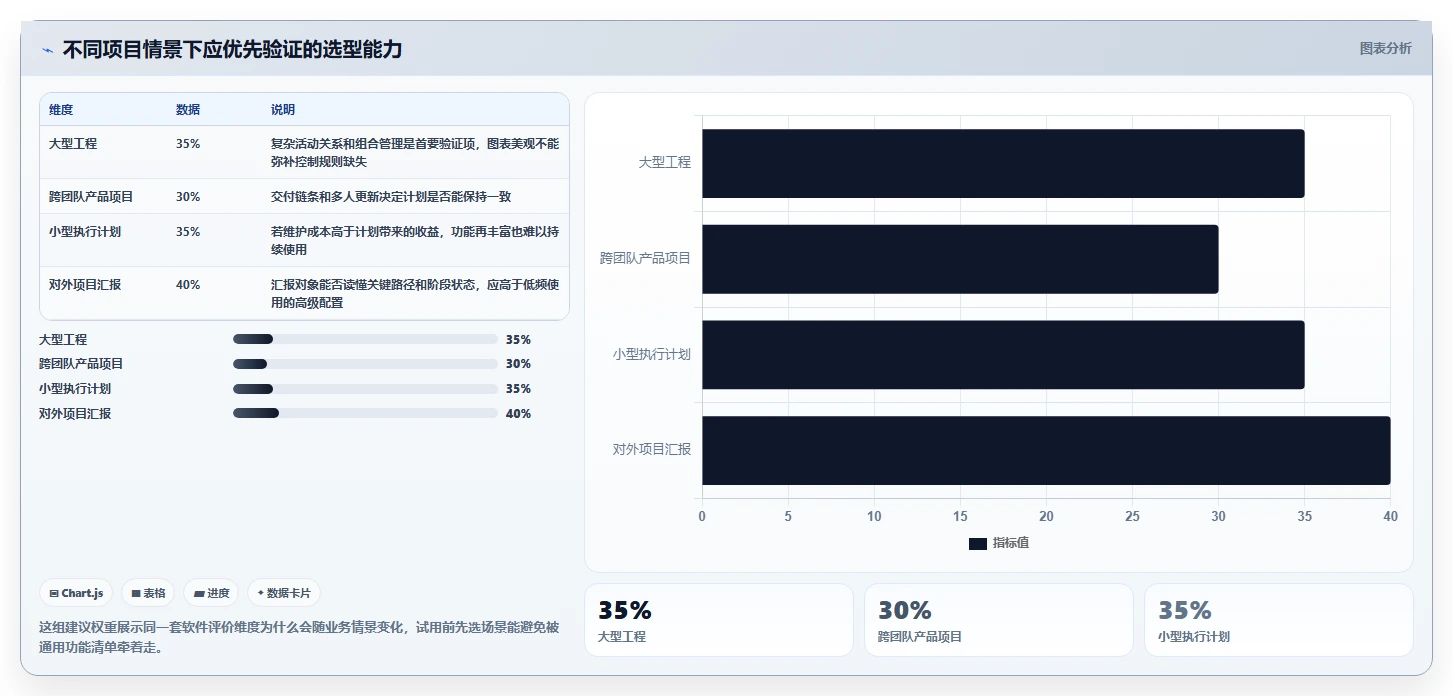The height and width of the screenshot is (696, 1453).
Task: Click the 跨团队产品项目 chart axis label
Action: 646,258
